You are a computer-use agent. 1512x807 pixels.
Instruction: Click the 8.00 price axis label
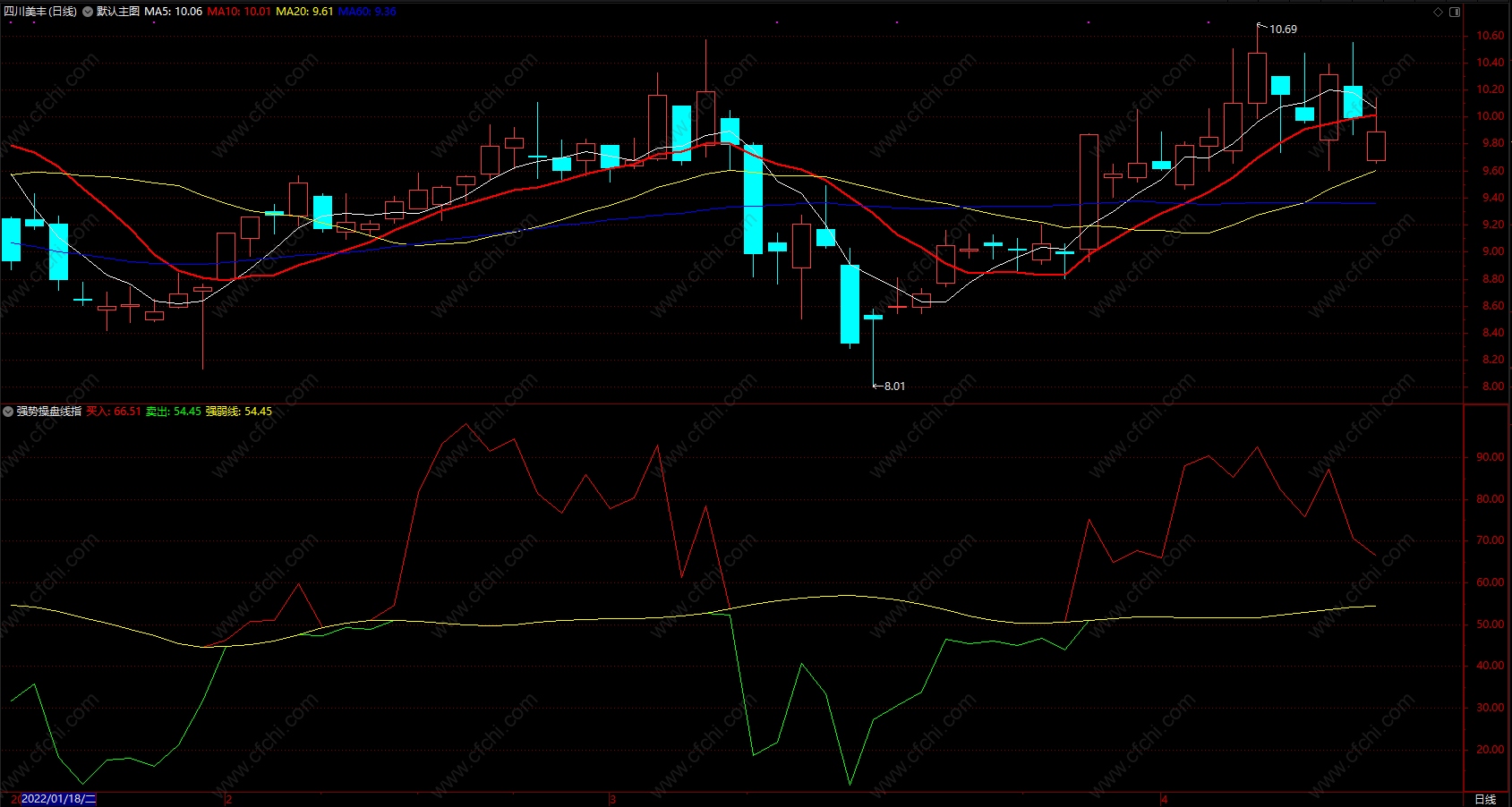1493,387
